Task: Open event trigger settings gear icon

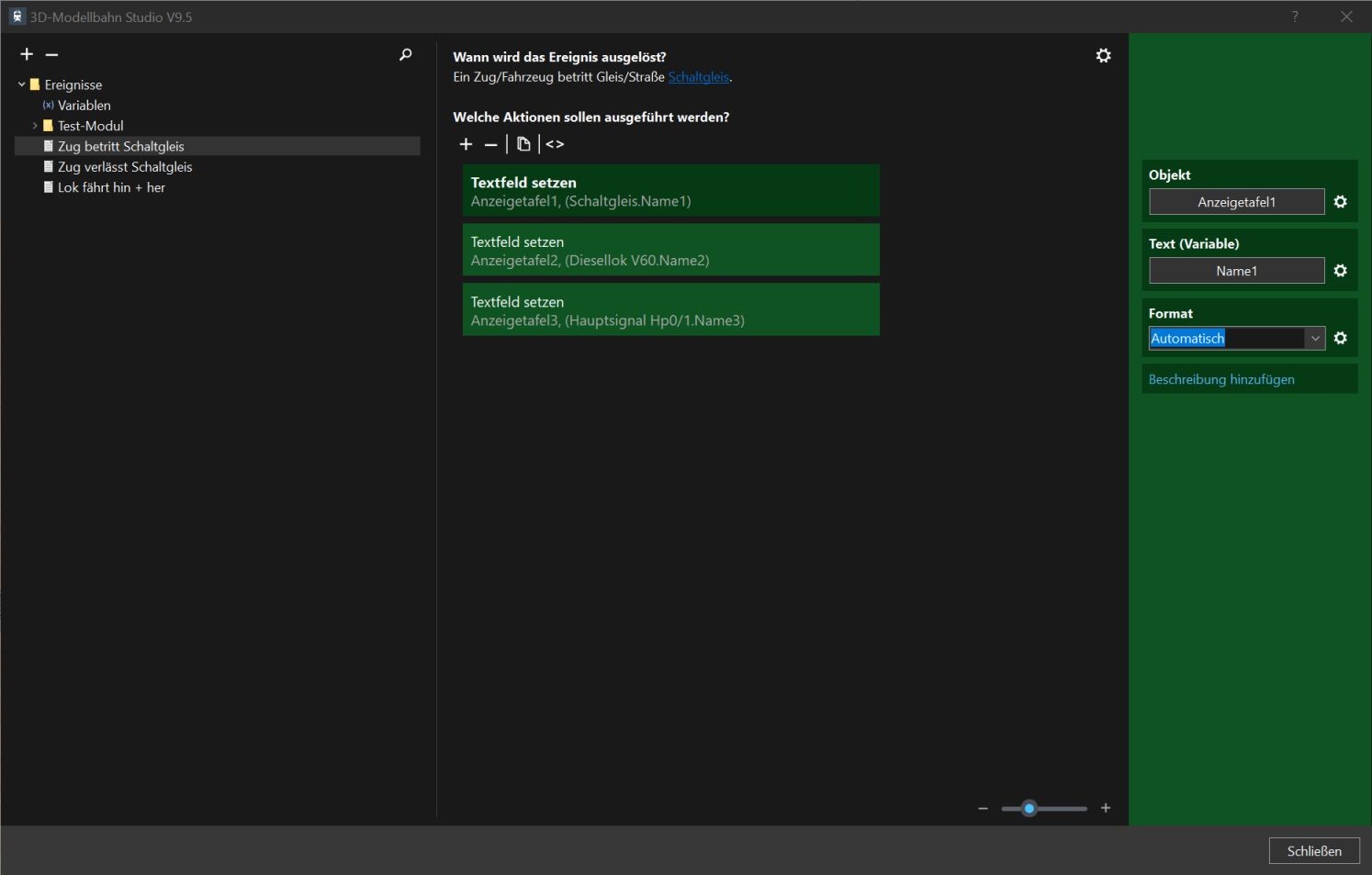Action: click(1103, 56)
